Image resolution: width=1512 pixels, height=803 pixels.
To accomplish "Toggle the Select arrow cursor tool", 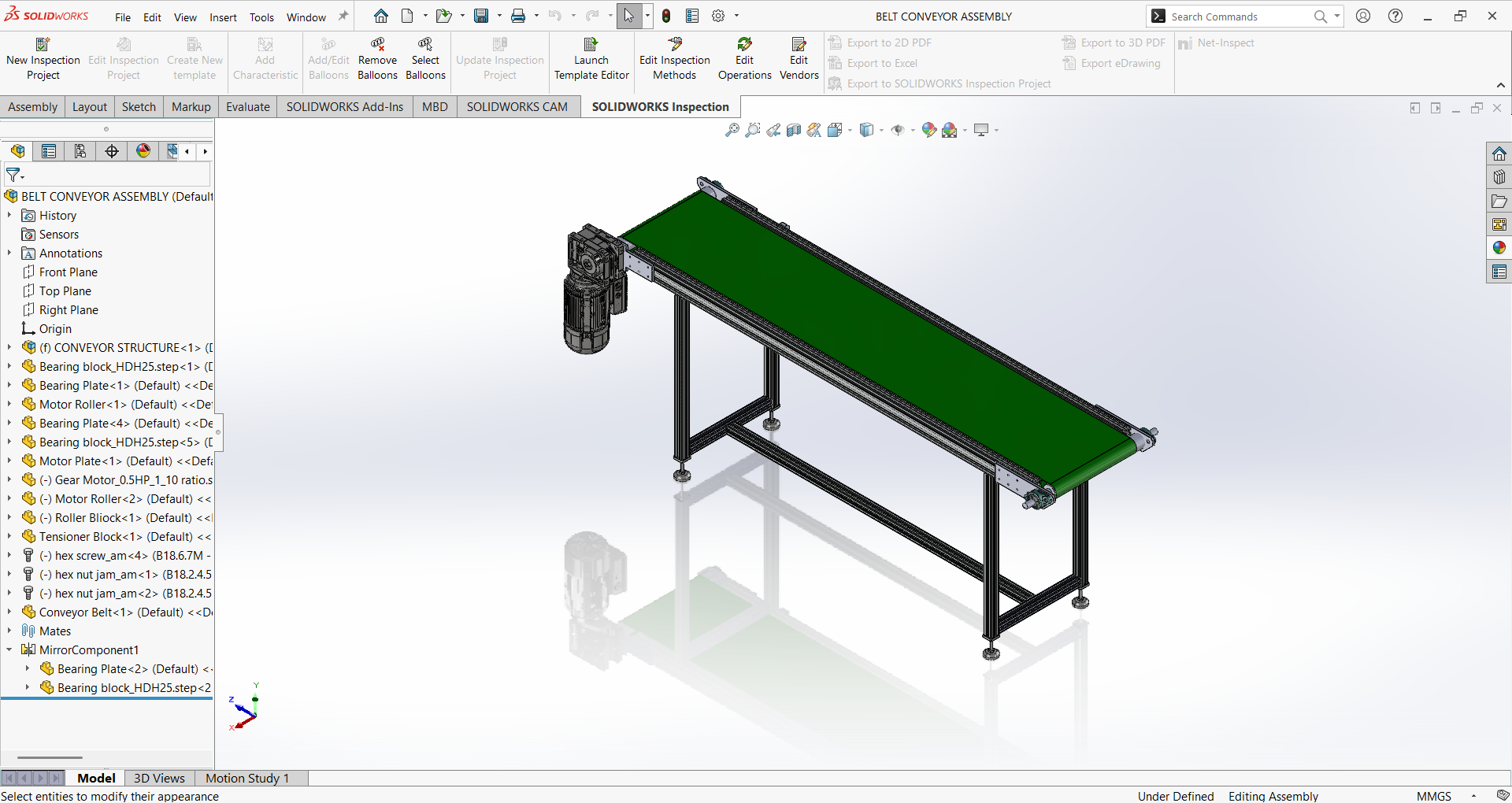I will [628, 16].
